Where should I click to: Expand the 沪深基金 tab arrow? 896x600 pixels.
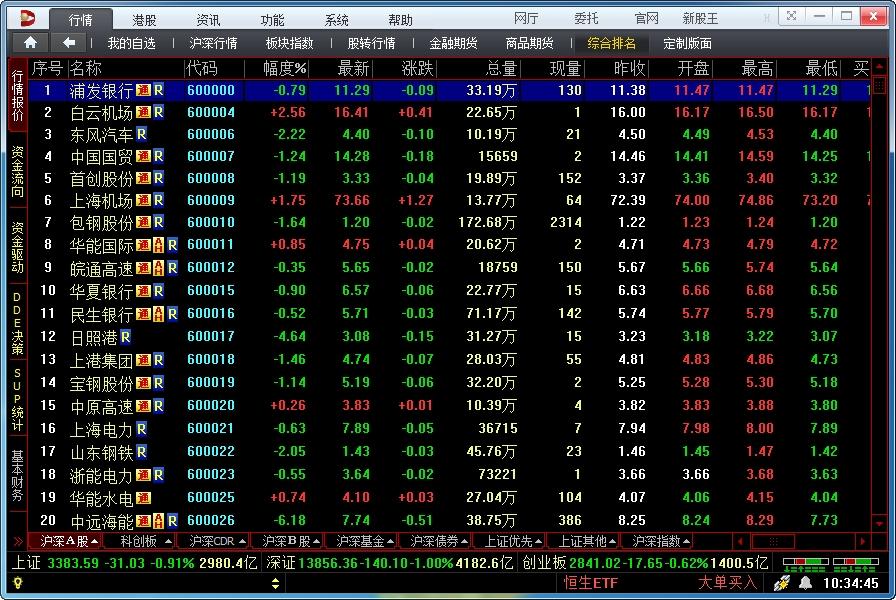point(390,541)
